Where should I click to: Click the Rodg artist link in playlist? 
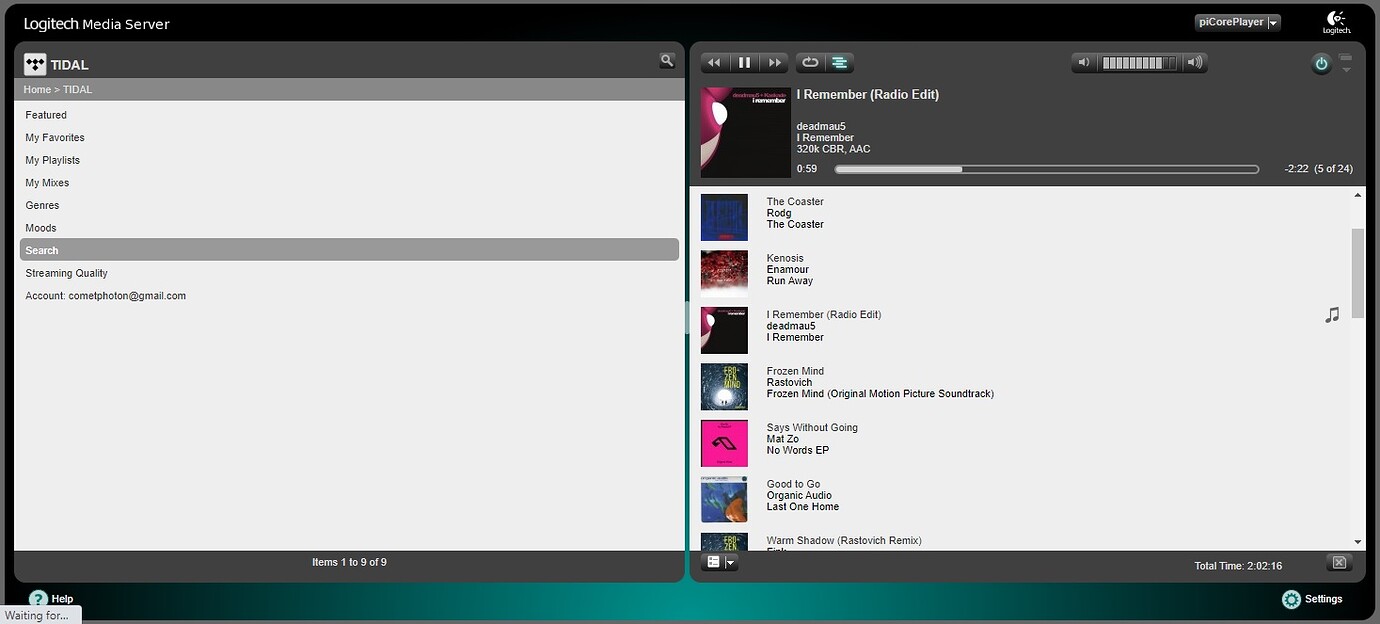[x=779, y=213]
